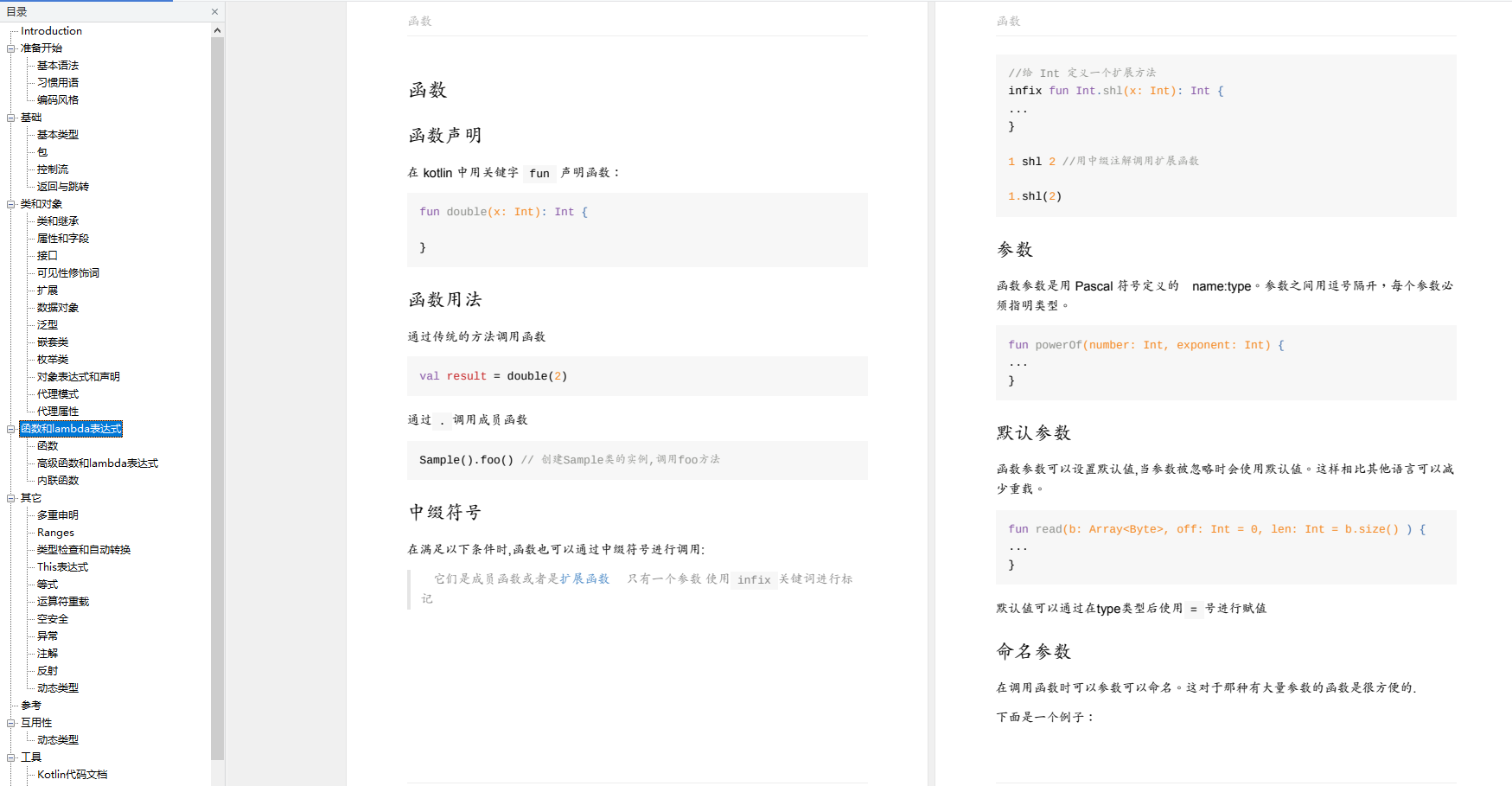Open the 属性和字段 chapter
This screenshot has height=786, width=1512.
tap(63, 239)
